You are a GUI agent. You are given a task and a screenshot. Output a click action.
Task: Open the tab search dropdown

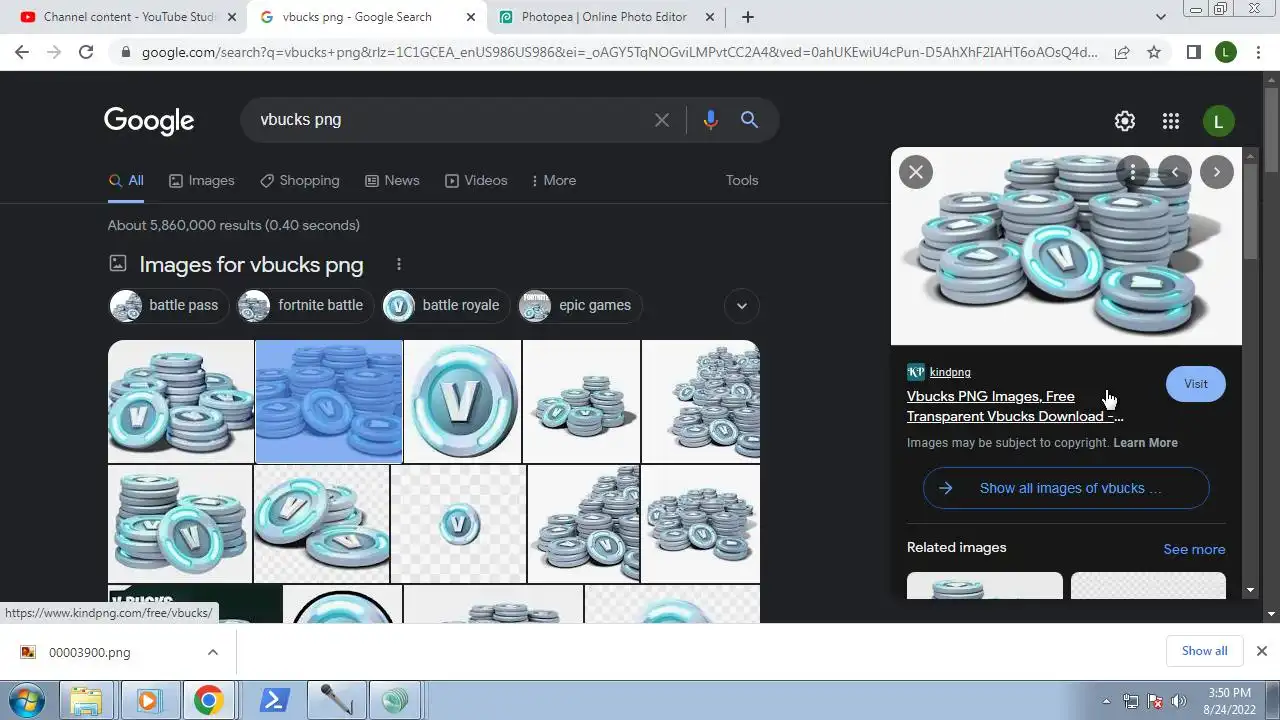1161,17
